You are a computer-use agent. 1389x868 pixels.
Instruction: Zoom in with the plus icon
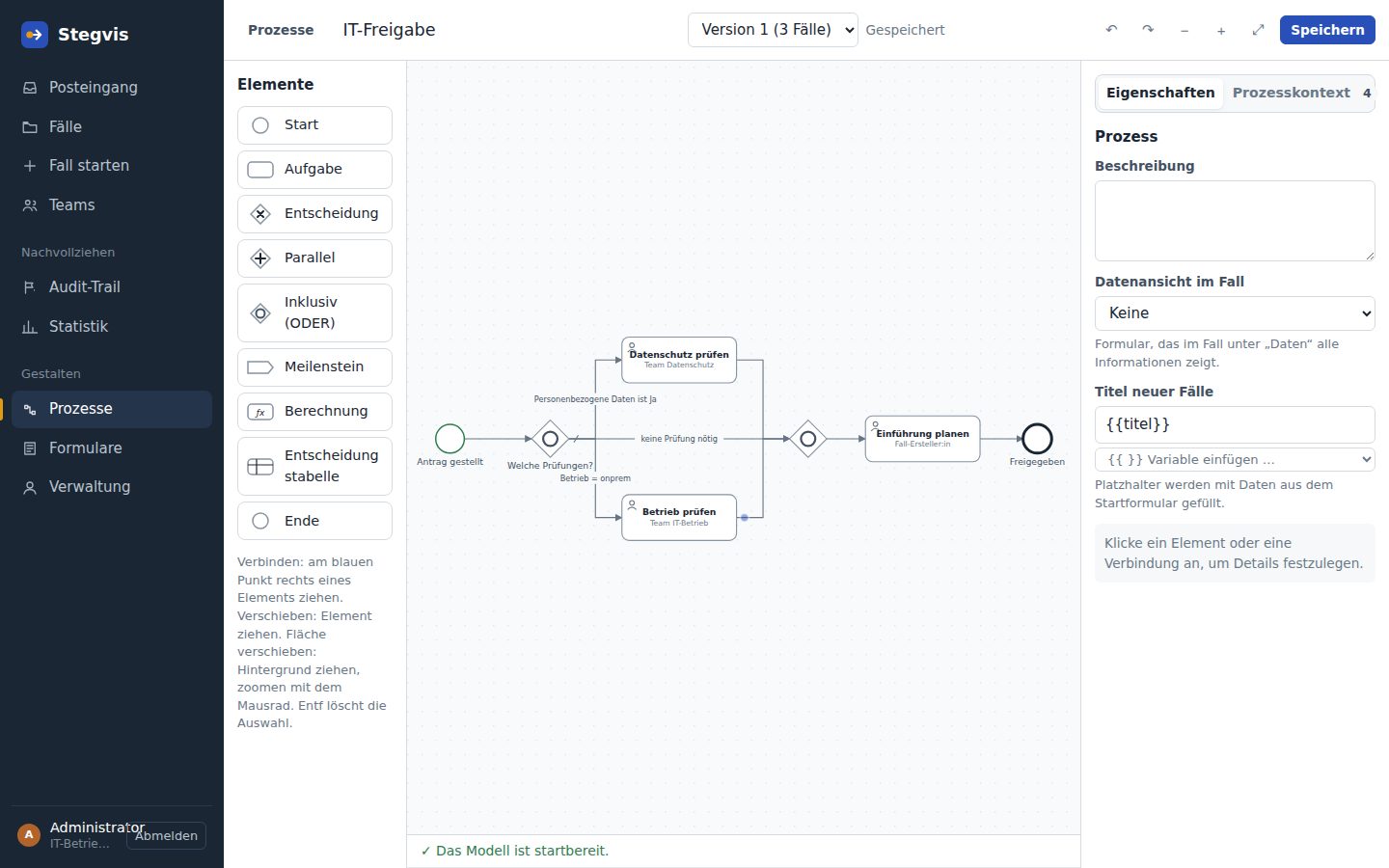point(1221,30)
